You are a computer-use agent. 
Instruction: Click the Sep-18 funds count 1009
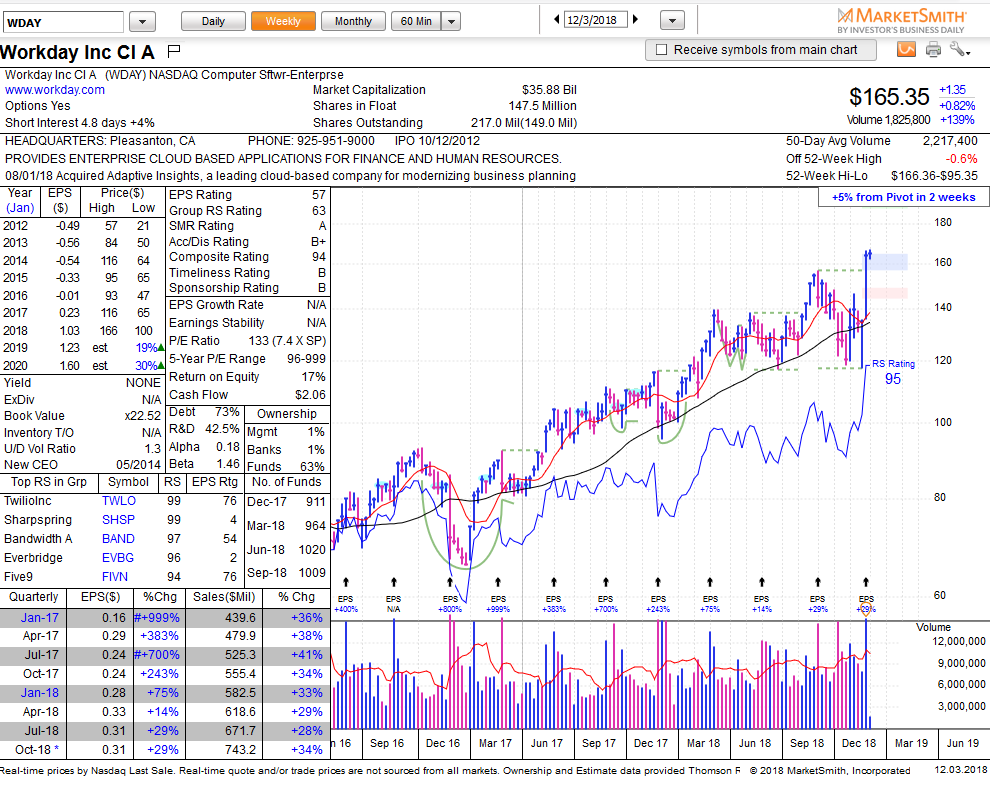(313, 573)
